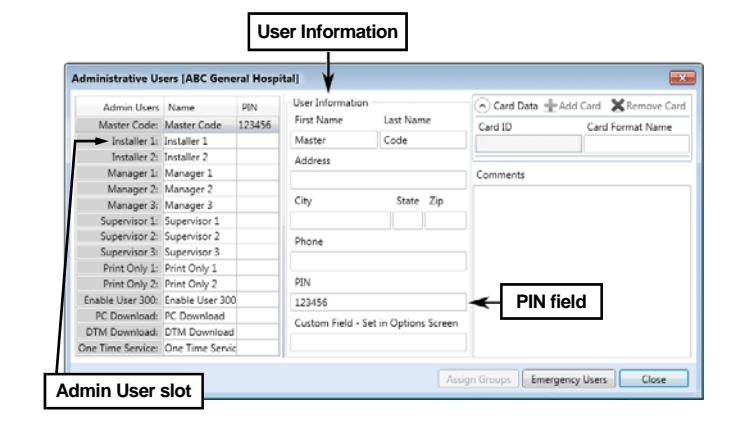Click inside the Comments text area

pyautogui.click(x=582, y=272)
